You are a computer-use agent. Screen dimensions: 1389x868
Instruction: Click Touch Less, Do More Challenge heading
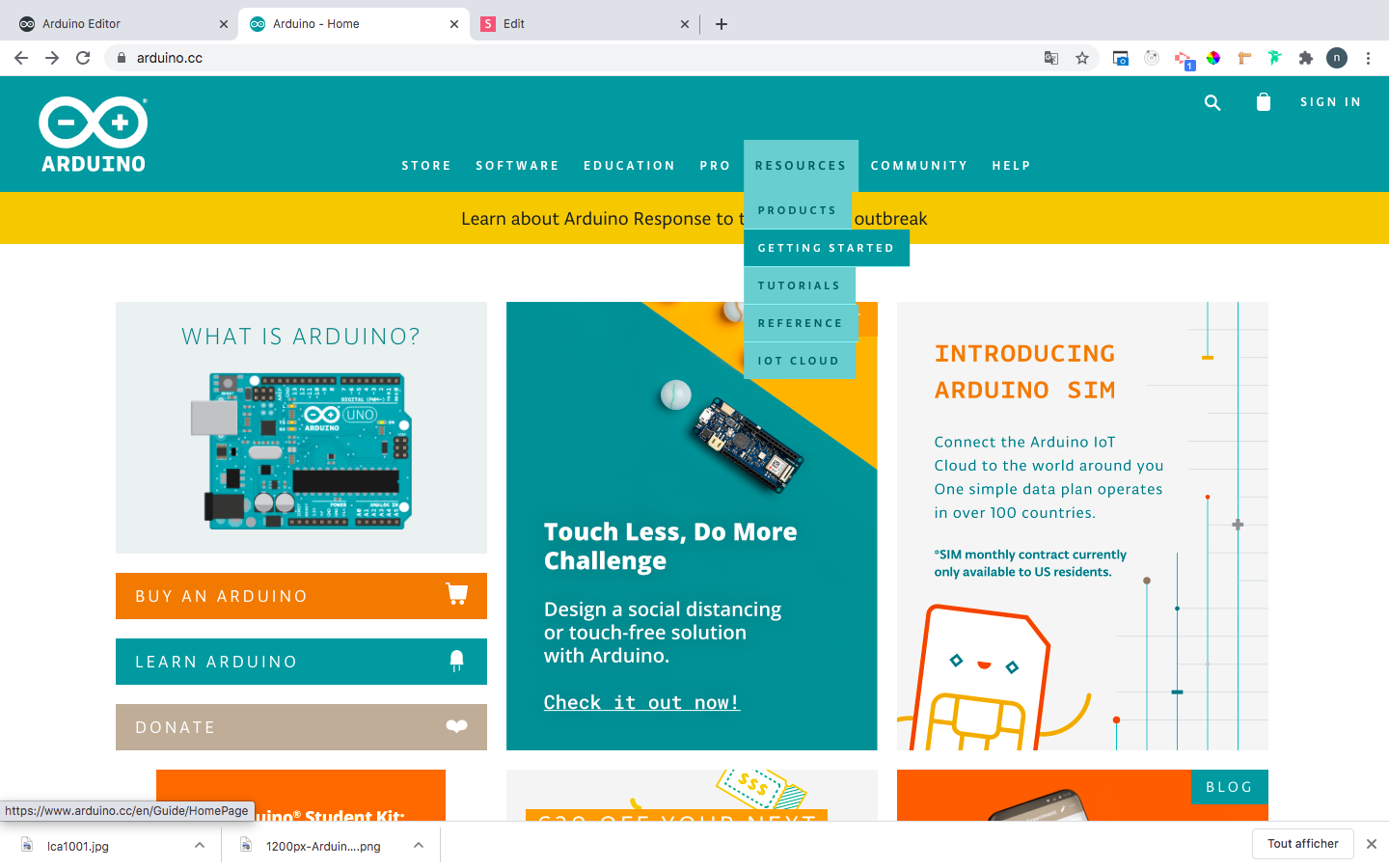(x=670, y=546)
